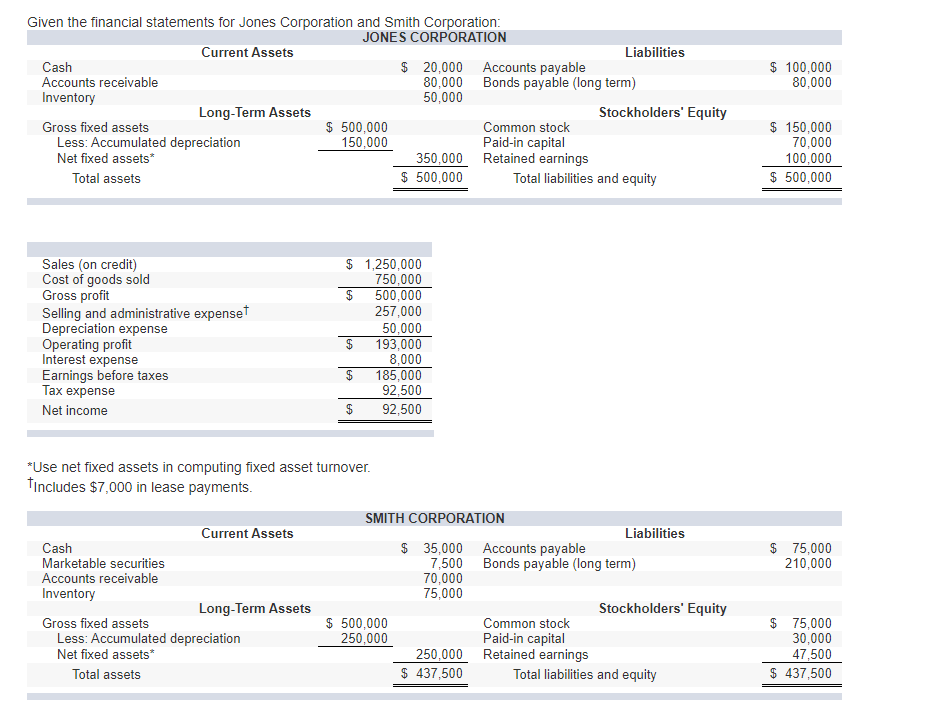
Task: Click Smith Paid-in capital 30,000
Action: [x=812, y=638]
